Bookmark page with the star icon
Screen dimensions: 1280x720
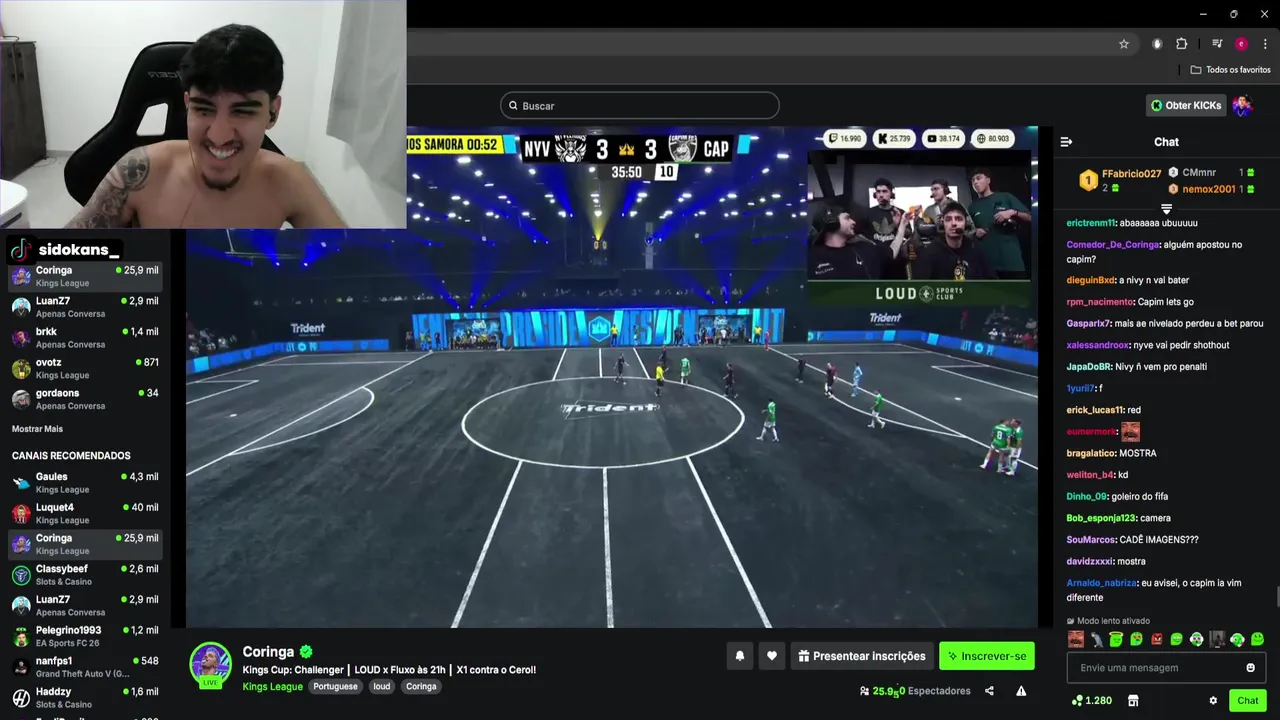coord(1124,44)
